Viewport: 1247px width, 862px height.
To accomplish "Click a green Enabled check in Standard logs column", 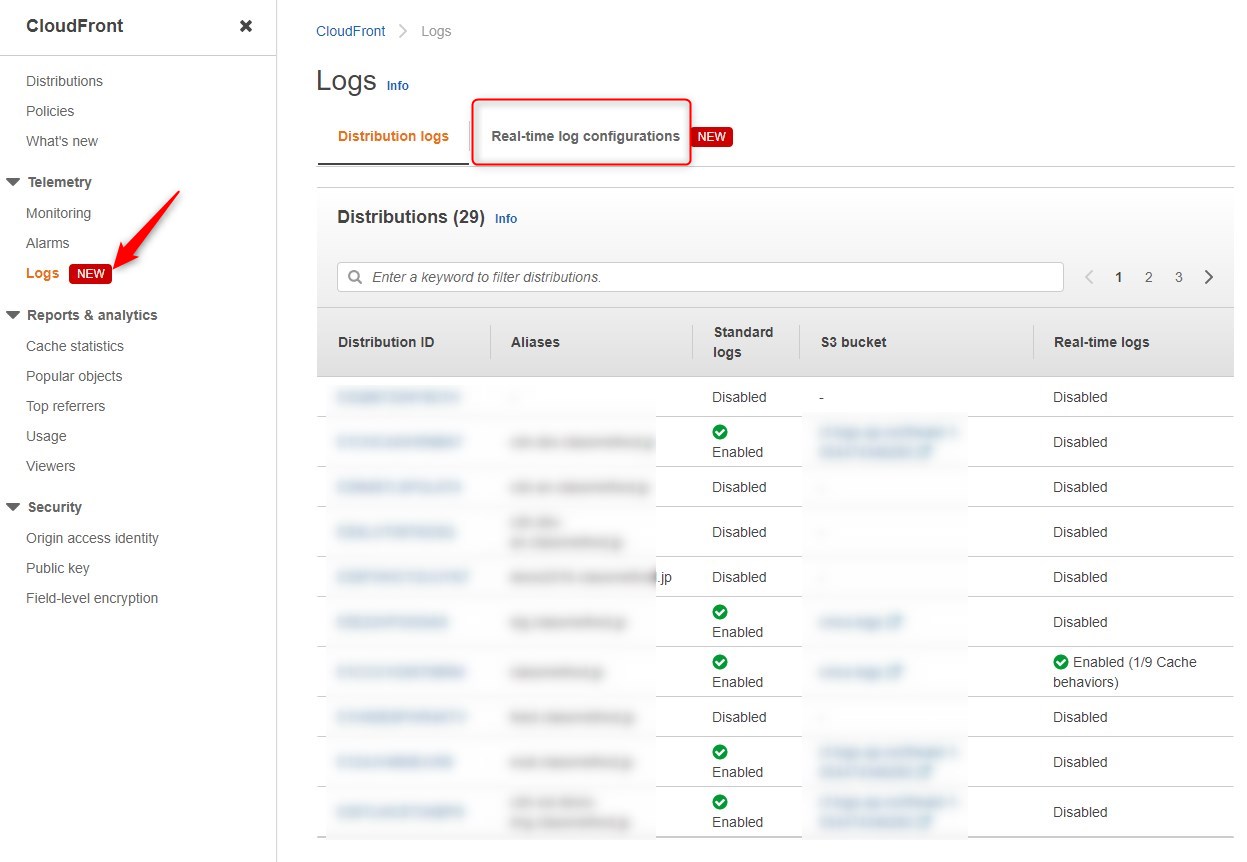I will click(x=720, y=432).
